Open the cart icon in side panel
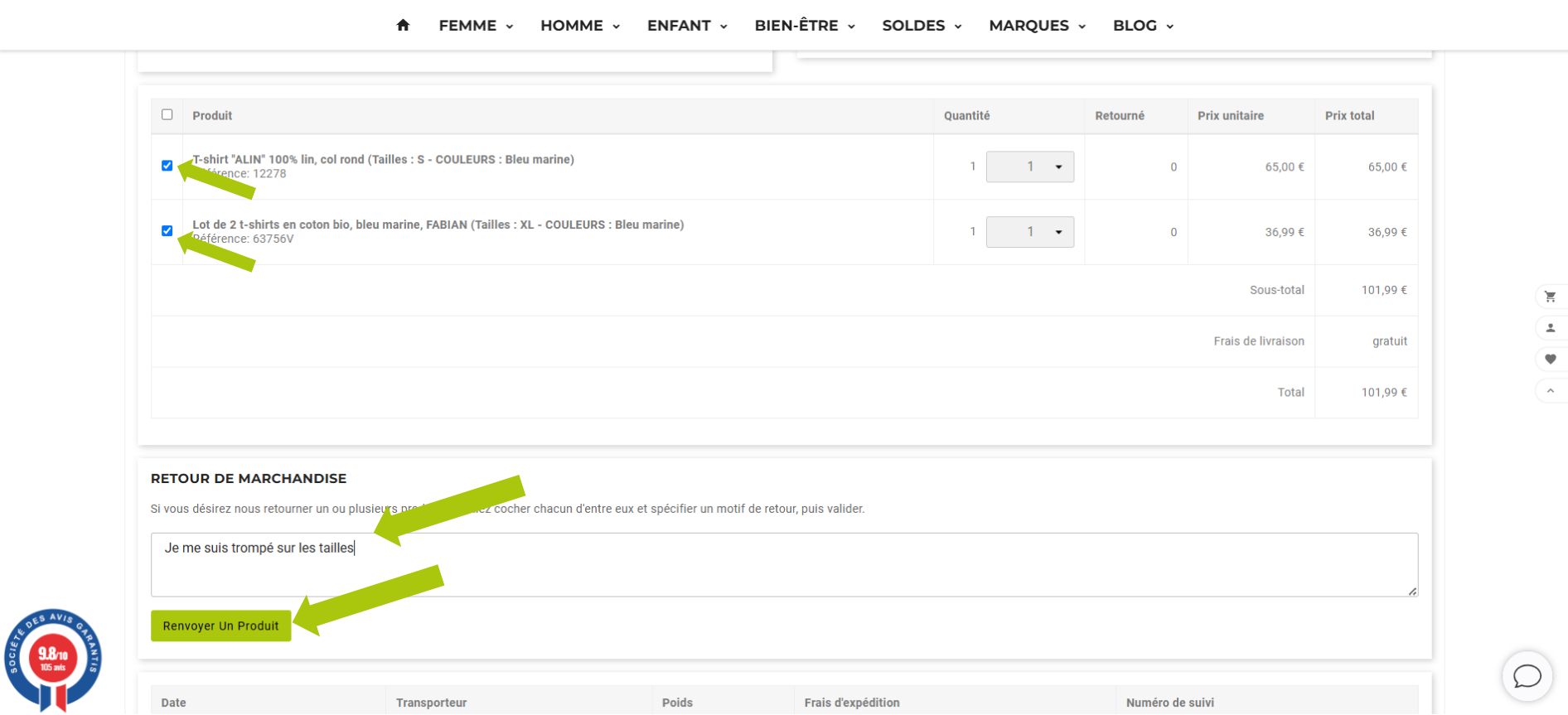Viewport: 1568px width, 715px height. click(x=1550, y=297)
